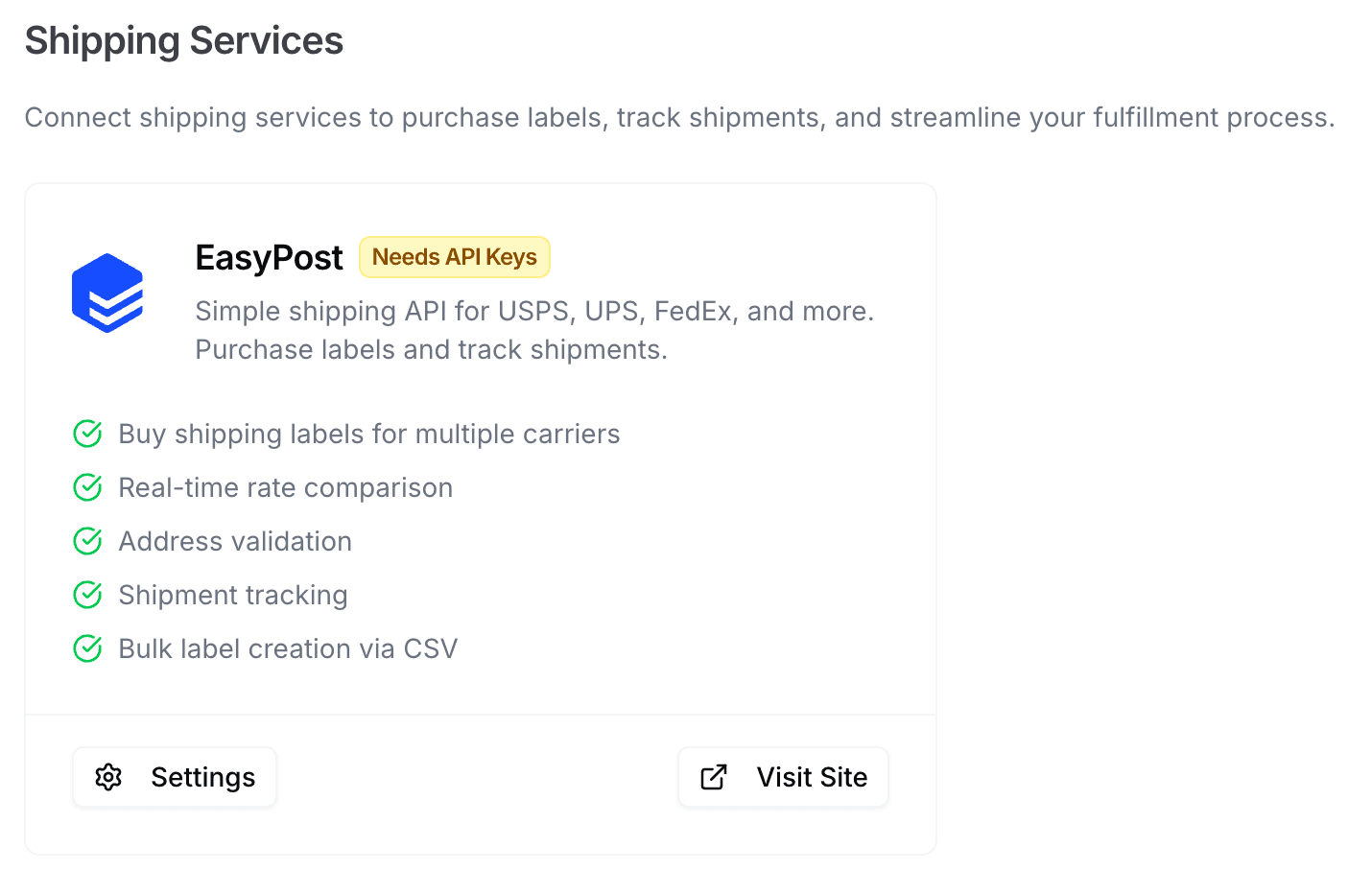1372x894 pixels.
Task: Click the 'Buy shipping labels for multiple carriers' text
Action: pyautogui.click(x=368, y=434)
